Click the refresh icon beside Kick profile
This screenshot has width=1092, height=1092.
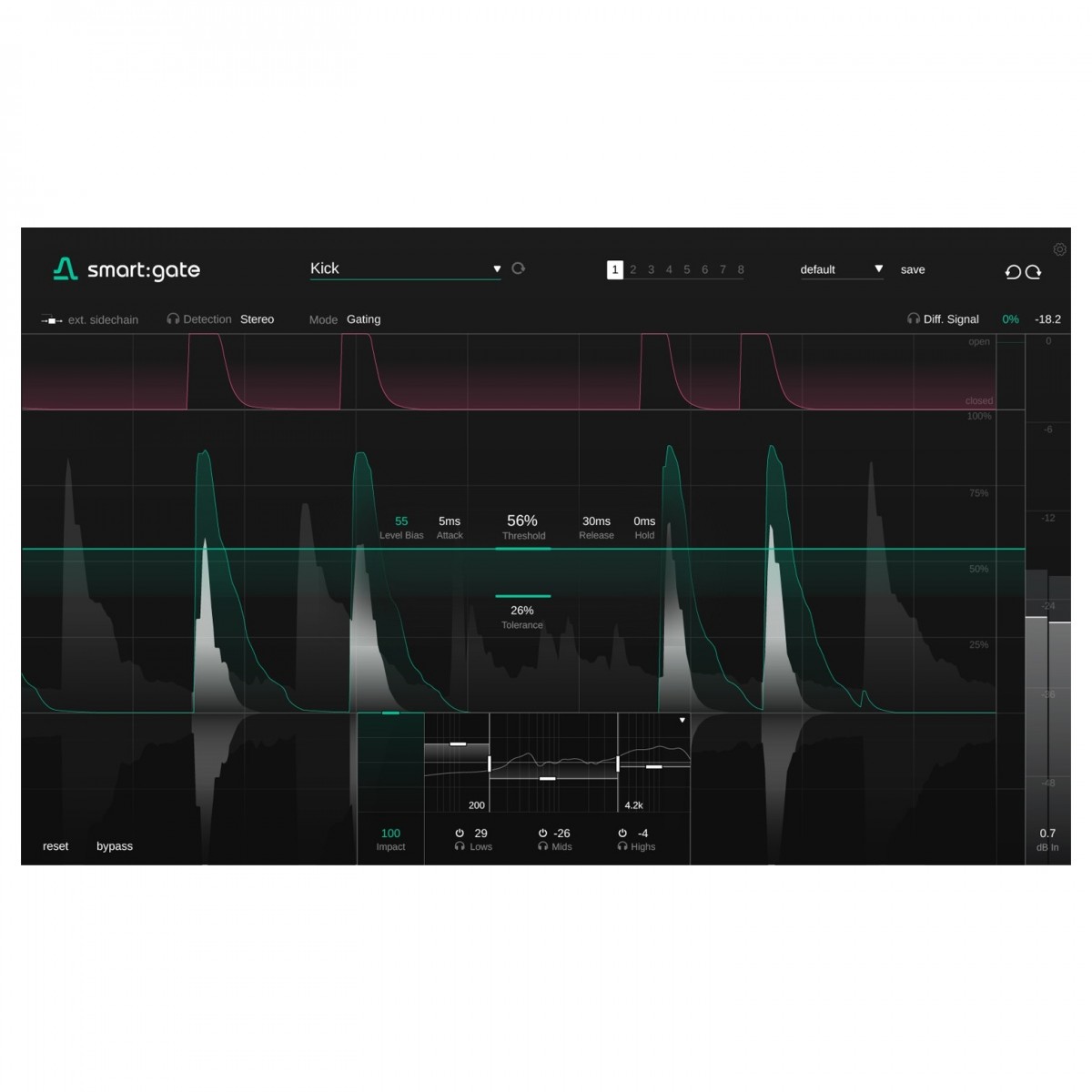pyautogui.click(x=519, y=268)
